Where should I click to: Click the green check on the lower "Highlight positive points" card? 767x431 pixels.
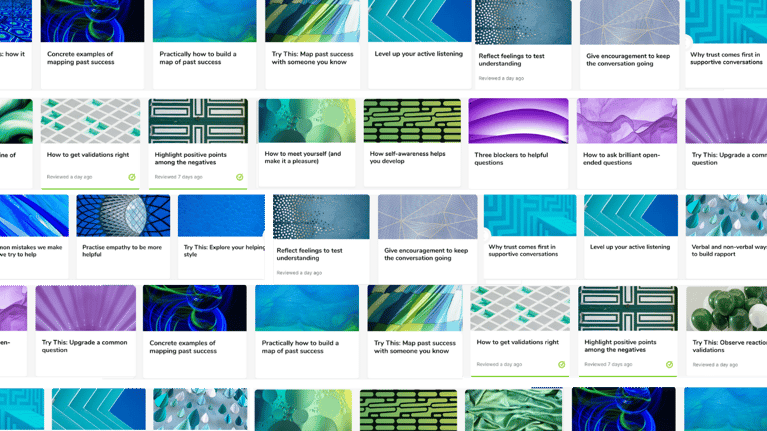[669, 365]
